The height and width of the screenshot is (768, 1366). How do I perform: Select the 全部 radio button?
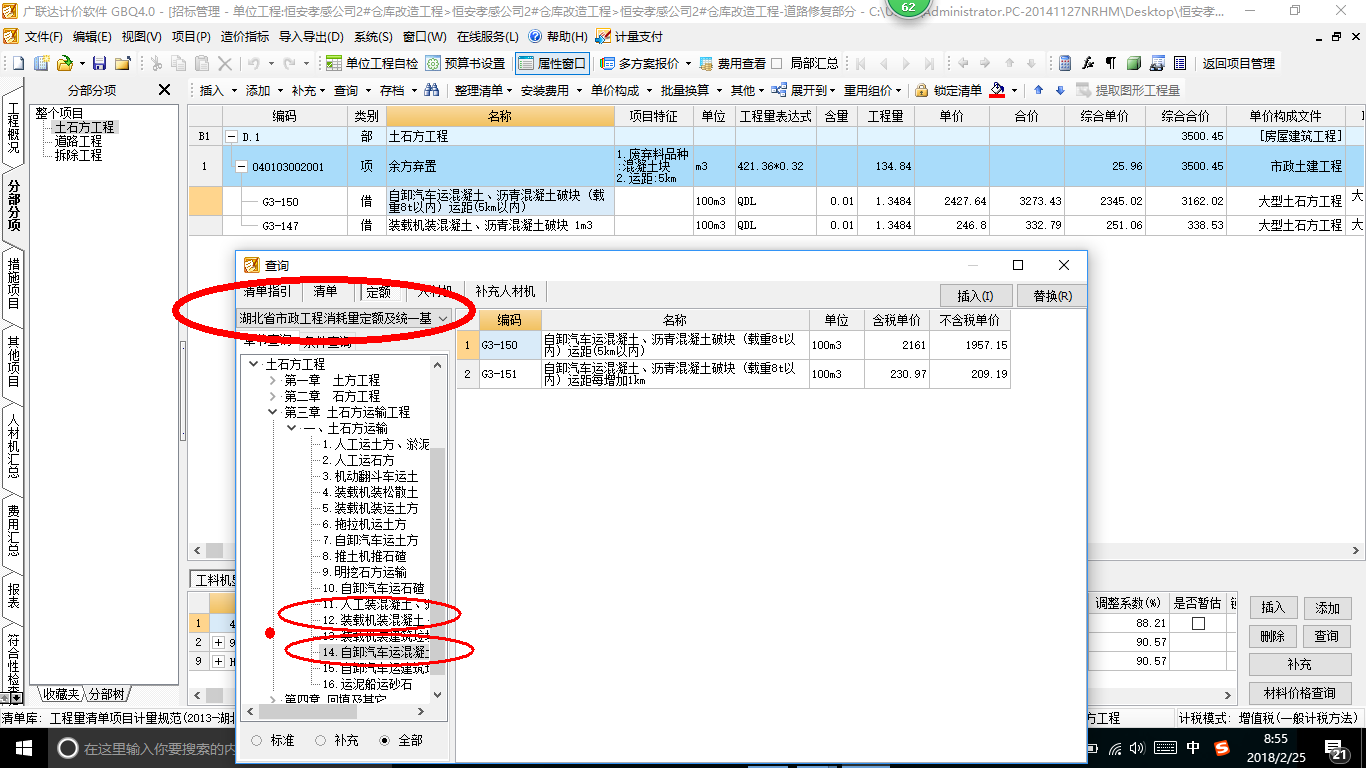tap(385, 740)
